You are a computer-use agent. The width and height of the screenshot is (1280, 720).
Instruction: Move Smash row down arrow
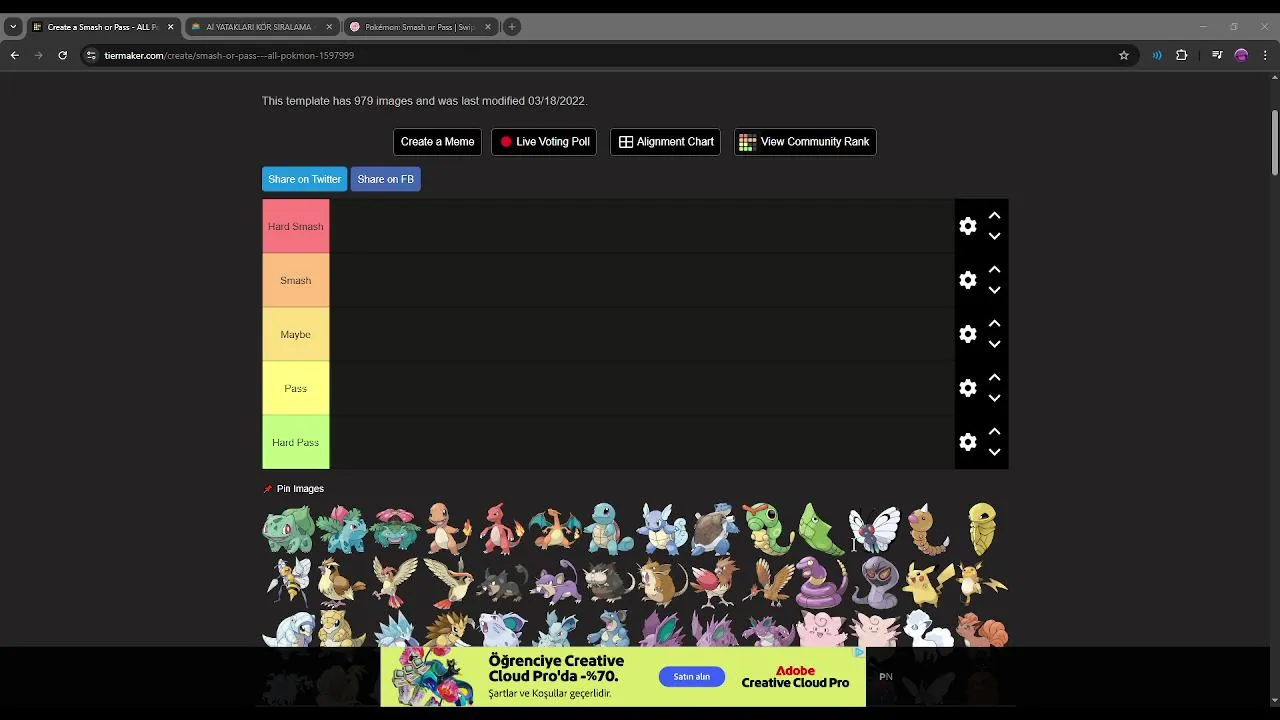pos(994,291)
